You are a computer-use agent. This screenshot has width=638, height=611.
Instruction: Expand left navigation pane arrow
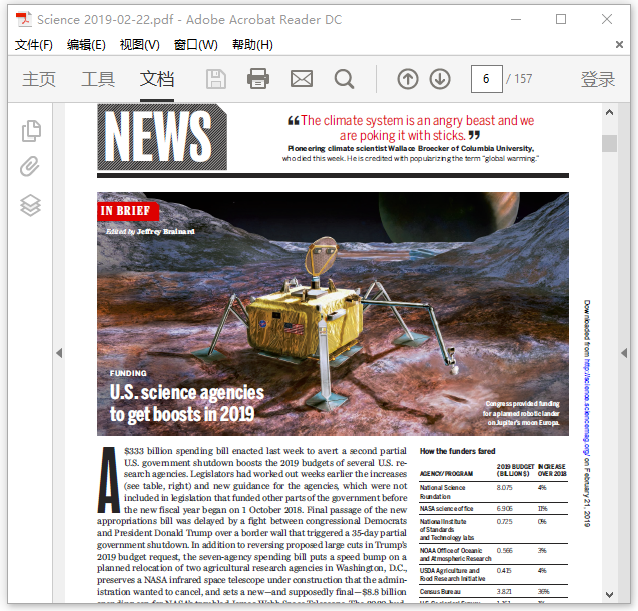pyautogui.click(x=59, y=353)
